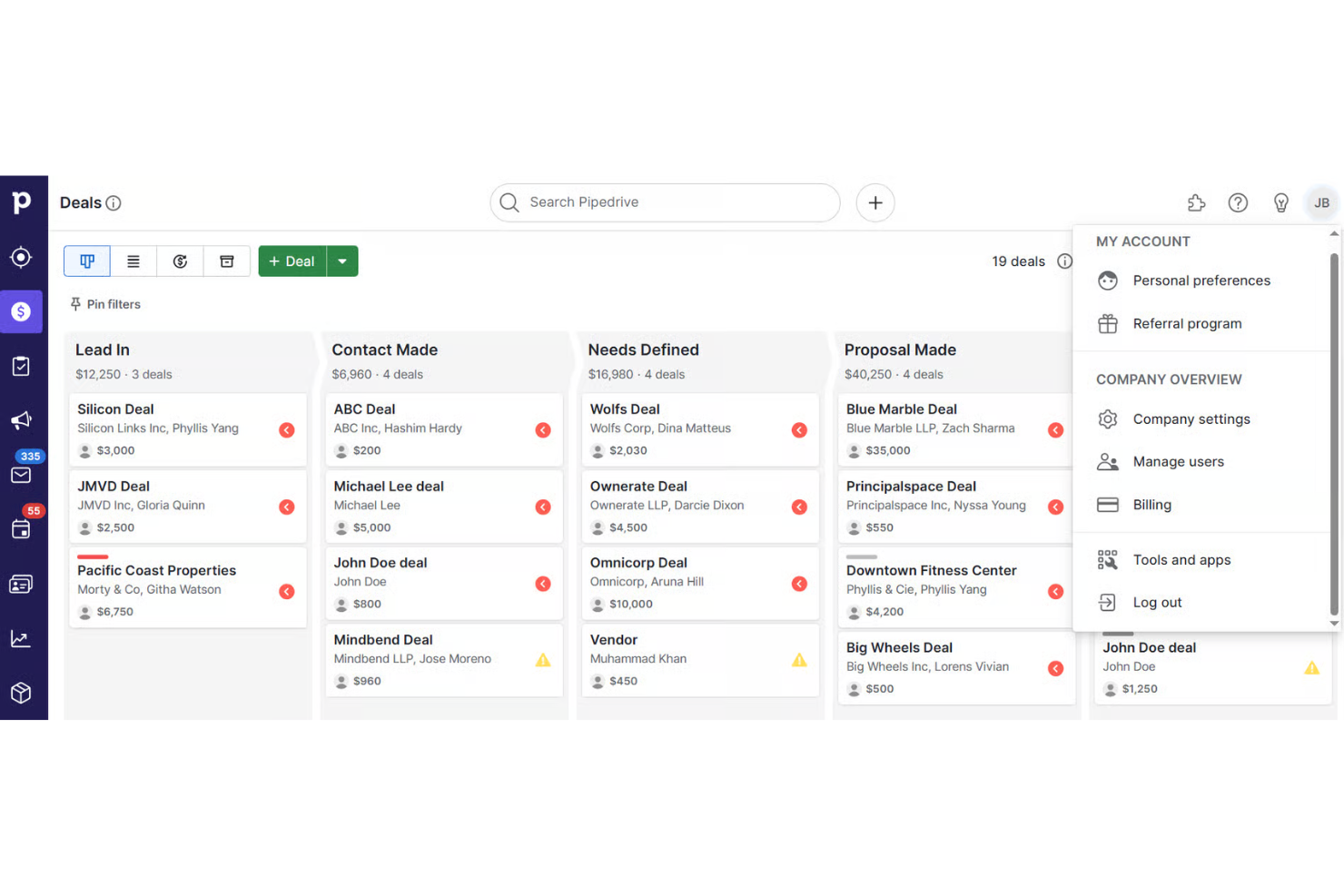This screenshot has width=1344, height=896.
Task: Open Products box icon in sidebar
Action: [x=21, y=693]
